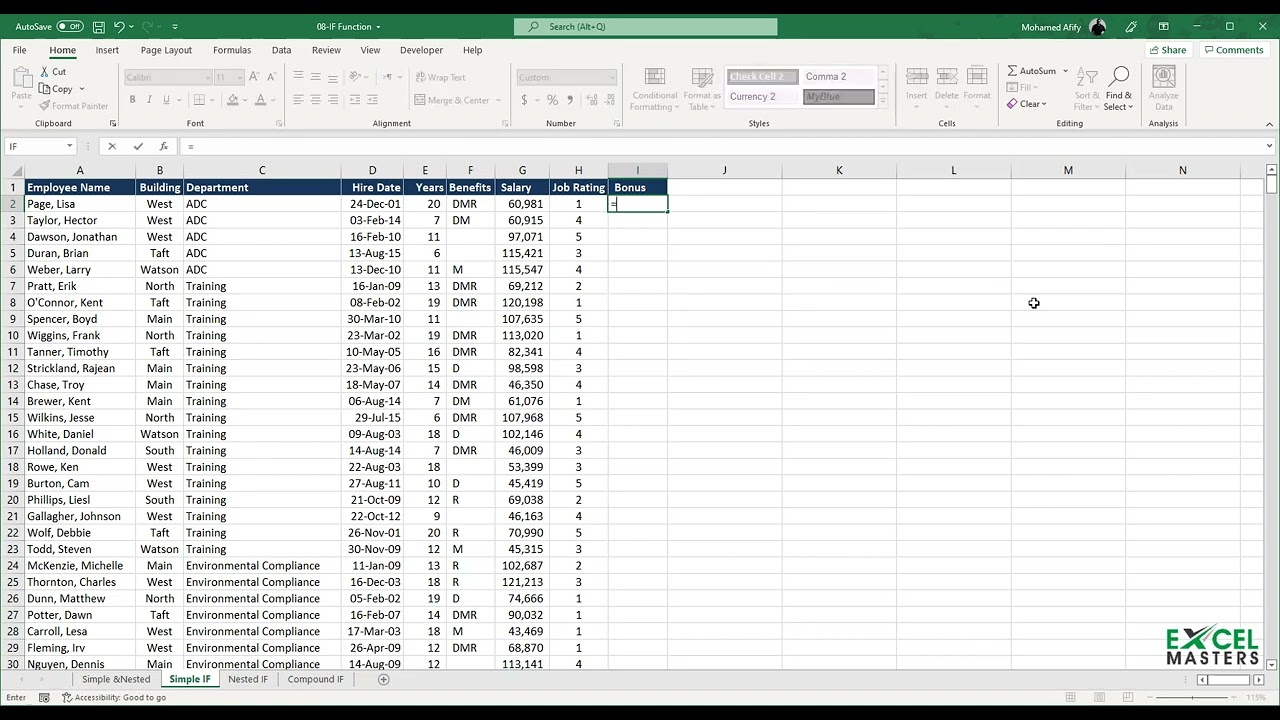Toggle Underline formatting

click(x=166, y=100)
